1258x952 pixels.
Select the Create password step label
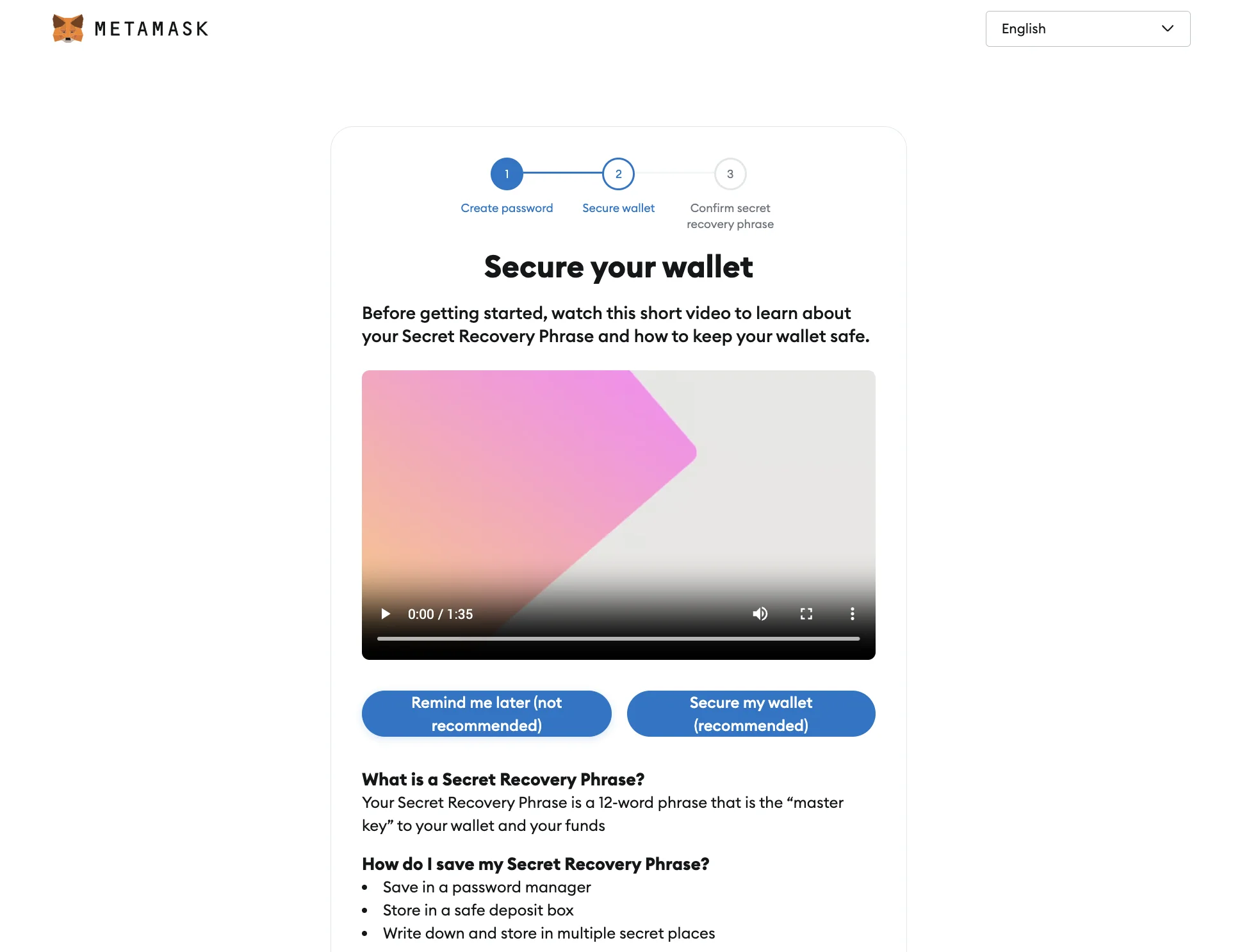pos(507,208)
